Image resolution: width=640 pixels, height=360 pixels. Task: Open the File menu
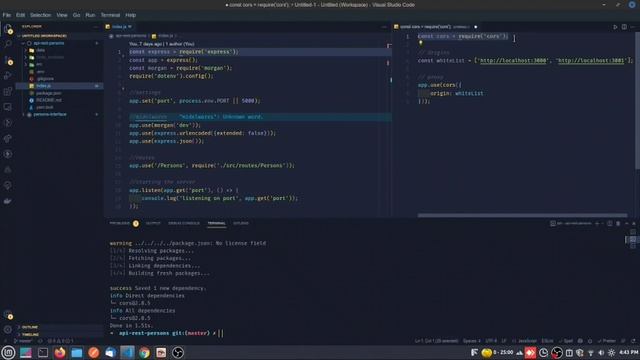pos(7,15)
